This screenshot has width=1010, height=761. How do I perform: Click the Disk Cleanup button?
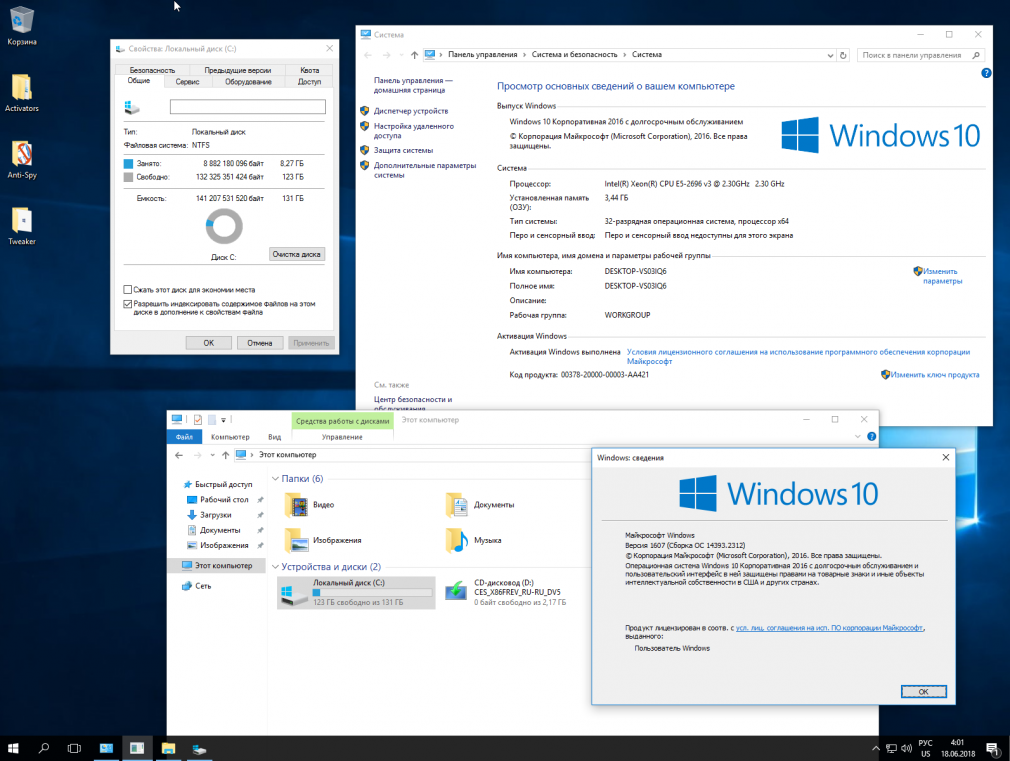(296, 255)
